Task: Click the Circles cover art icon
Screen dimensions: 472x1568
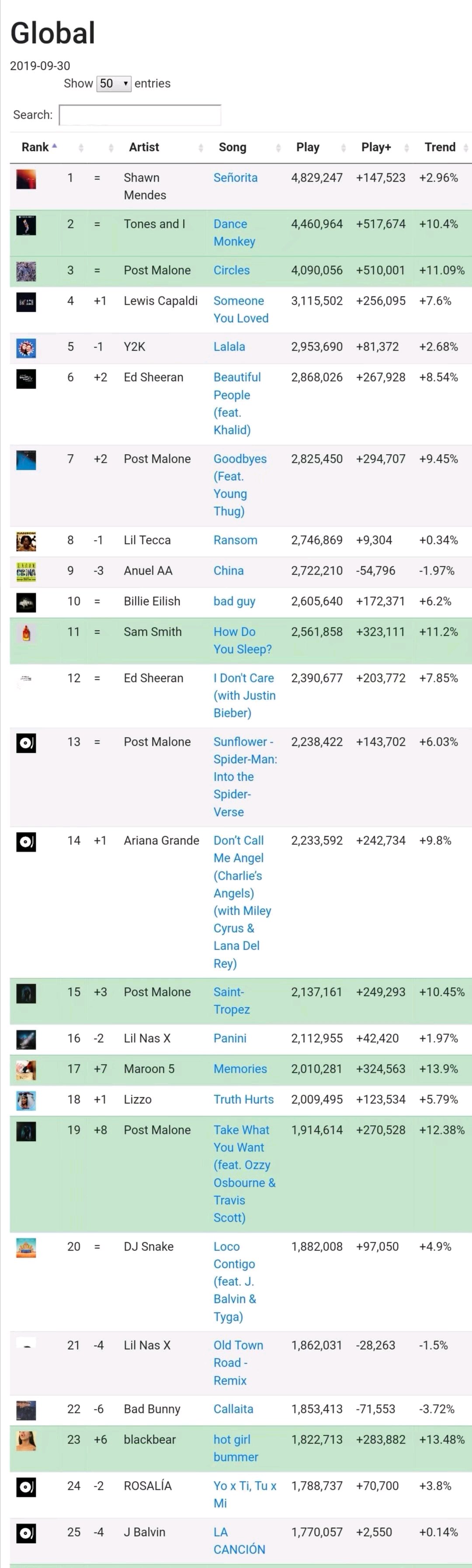Action: 26,272
